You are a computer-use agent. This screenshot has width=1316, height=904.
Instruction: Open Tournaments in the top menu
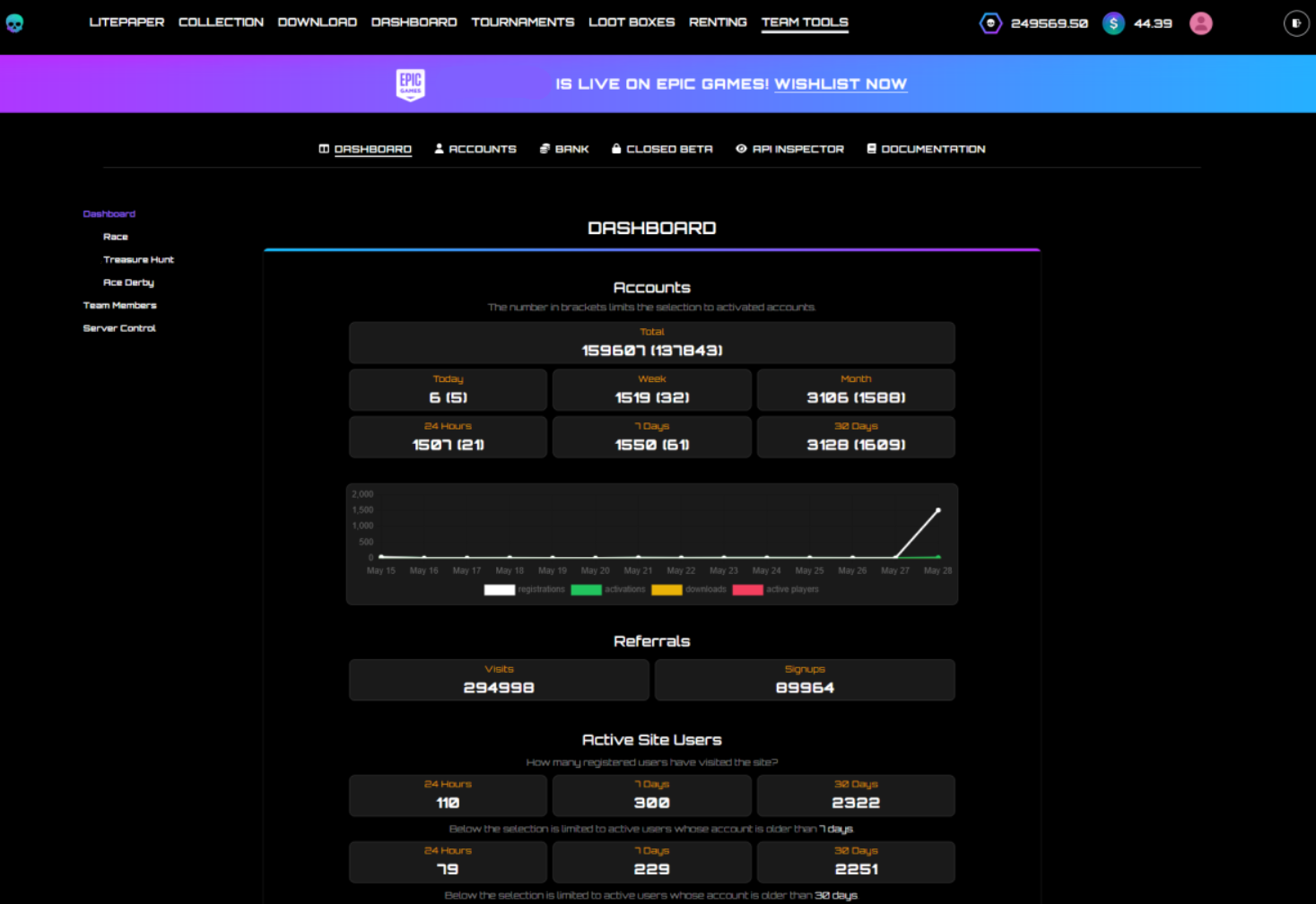coord(523,22)
